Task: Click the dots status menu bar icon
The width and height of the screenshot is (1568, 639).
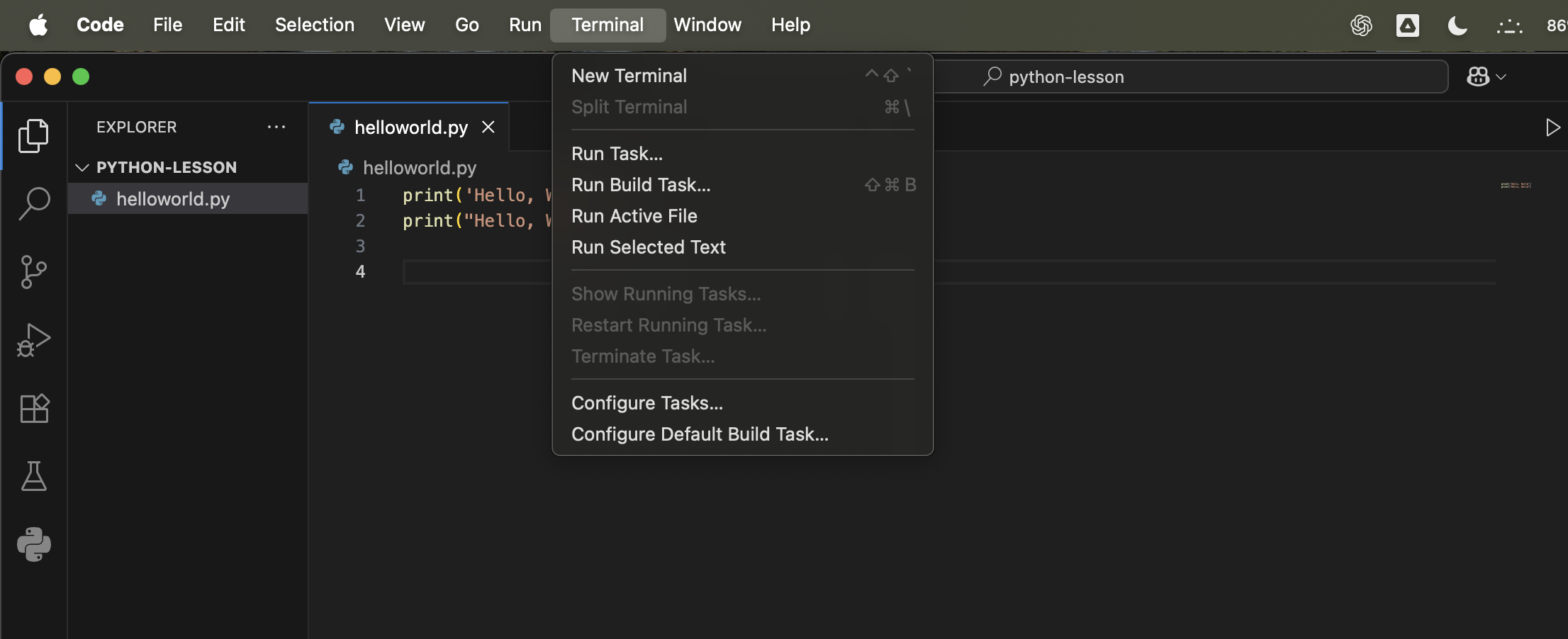Action: click(x=1509, y=27)
